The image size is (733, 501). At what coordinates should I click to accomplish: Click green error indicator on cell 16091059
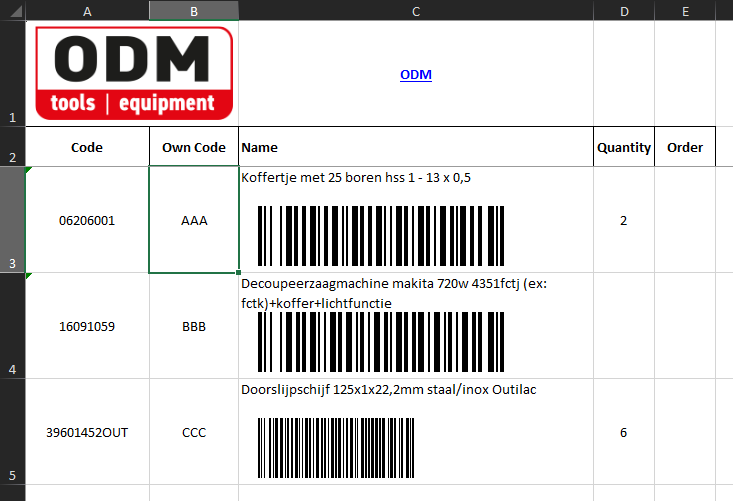coord(29,276)
